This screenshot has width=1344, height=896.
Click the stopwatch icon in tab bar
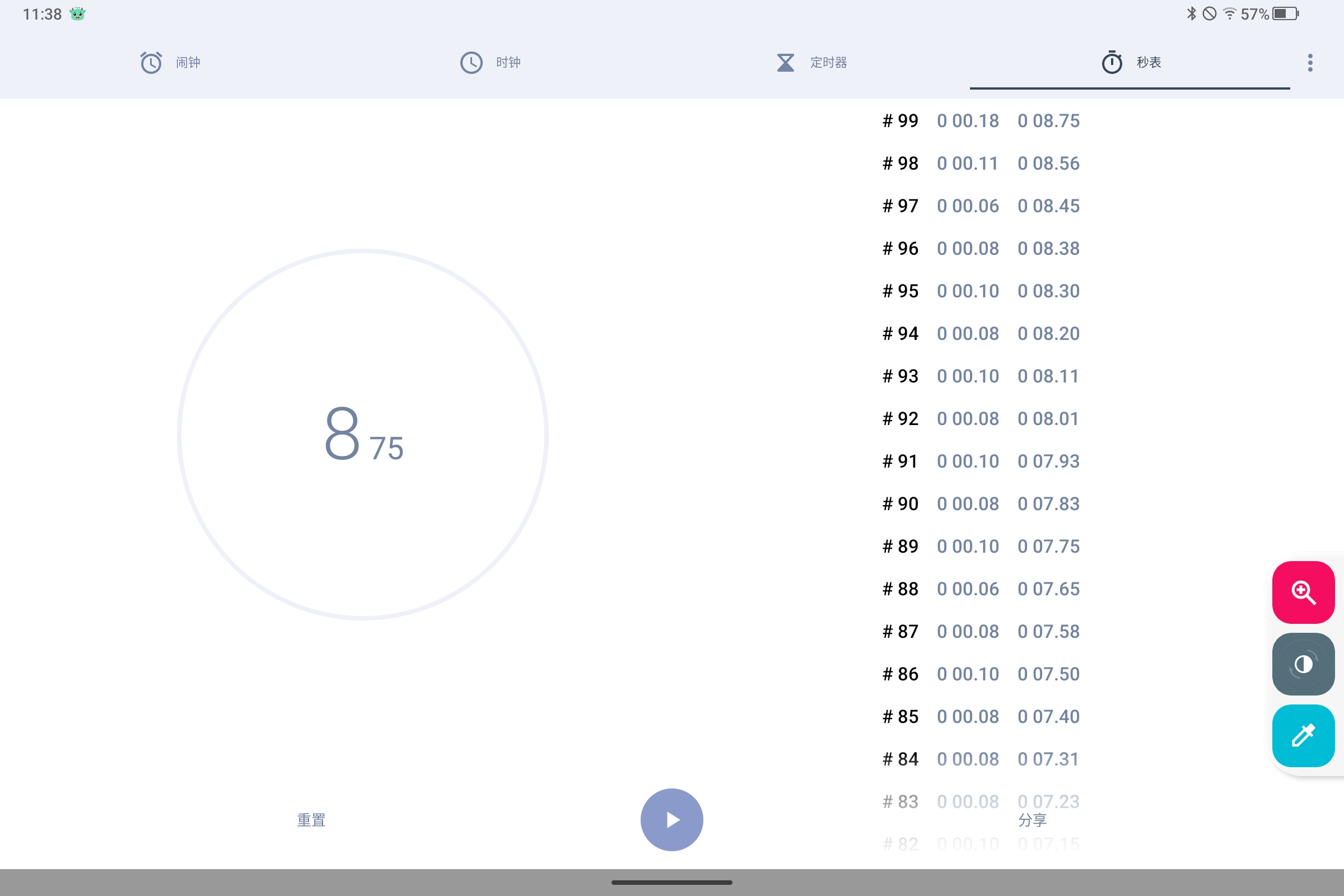pos(1112,62)
